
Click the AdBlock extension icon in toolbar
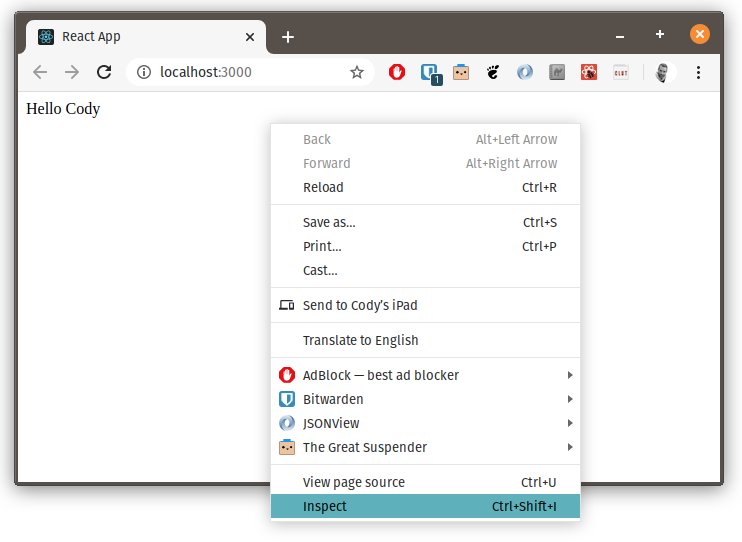click(397, 72)
